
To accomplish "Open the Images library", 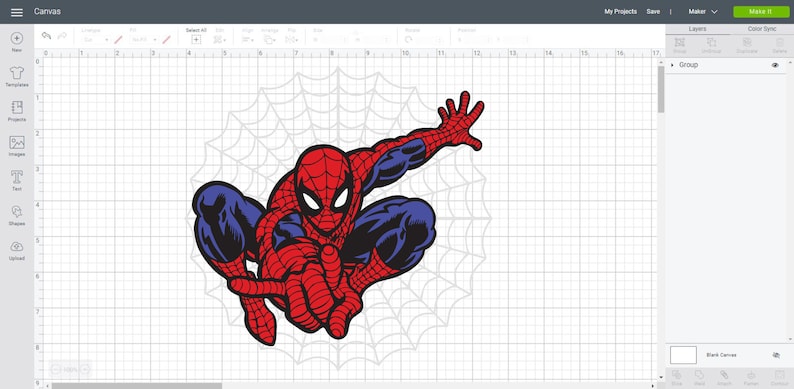I will [17, 146].
